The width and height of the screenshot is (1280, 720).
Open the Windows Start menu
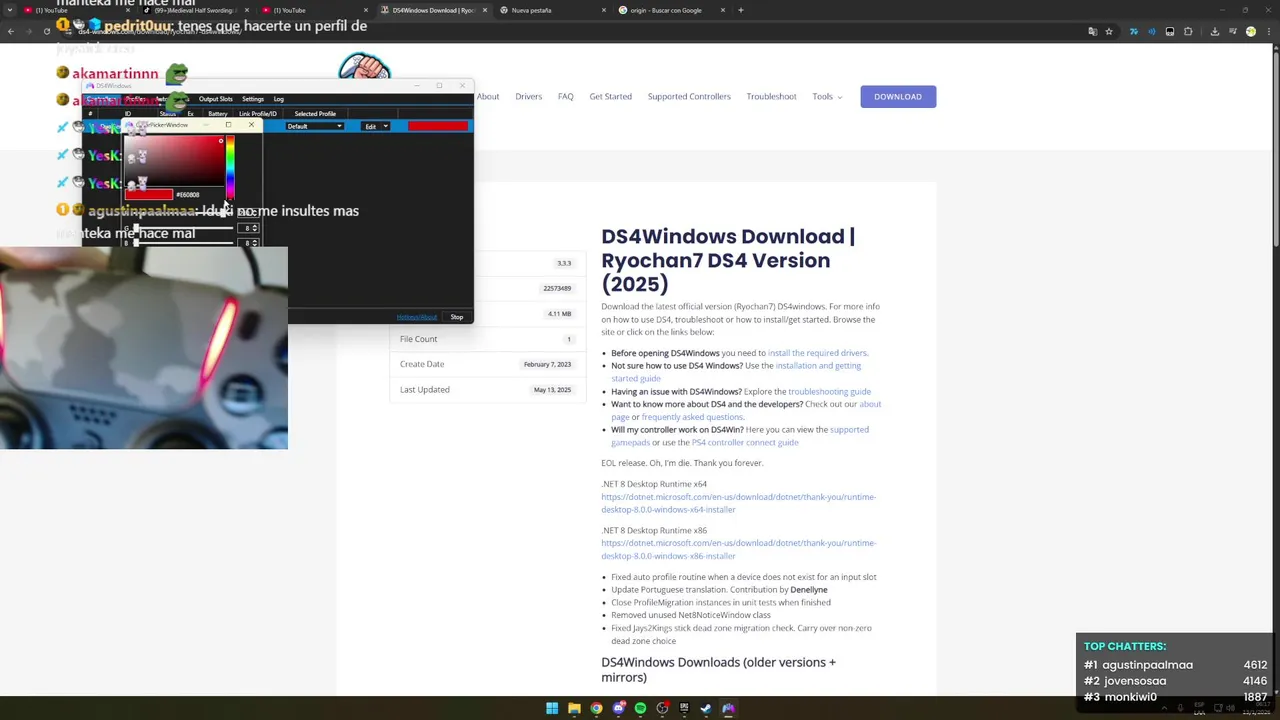552,708
